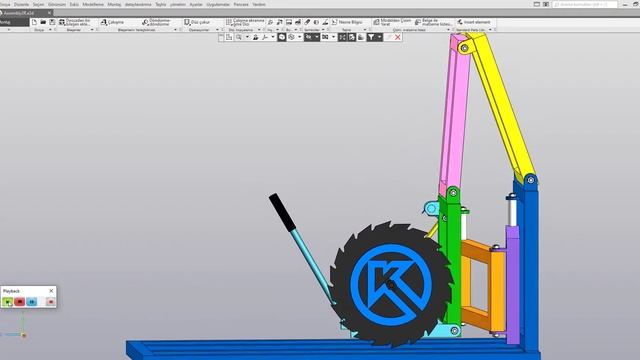This screenshot has width=640, height=360.
Task: Close the Playback panel
Action: click(x=51, y=291)
